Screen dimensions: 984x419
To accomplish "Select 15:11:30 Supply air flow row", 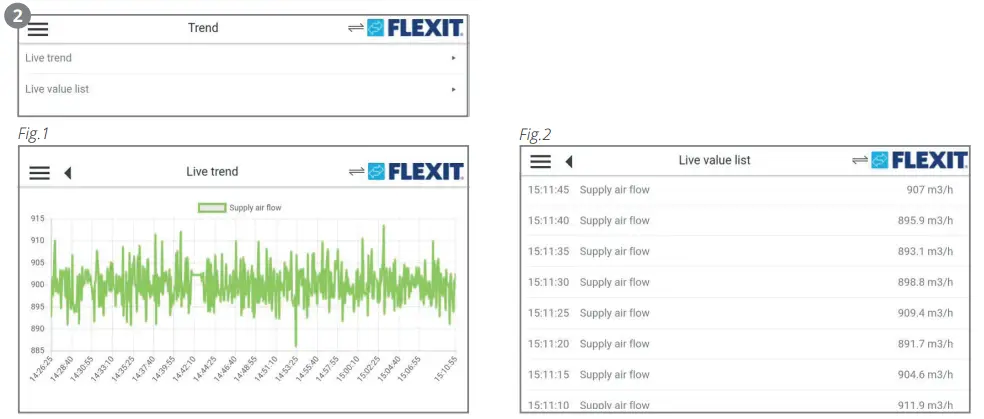I will [744, 282].
